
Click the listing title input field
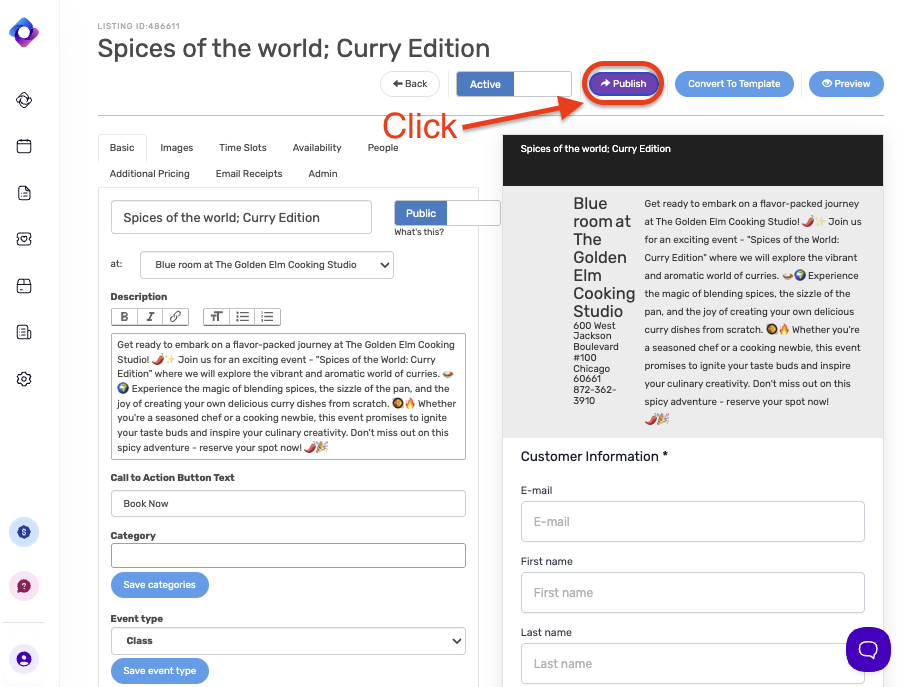[242, 217]
